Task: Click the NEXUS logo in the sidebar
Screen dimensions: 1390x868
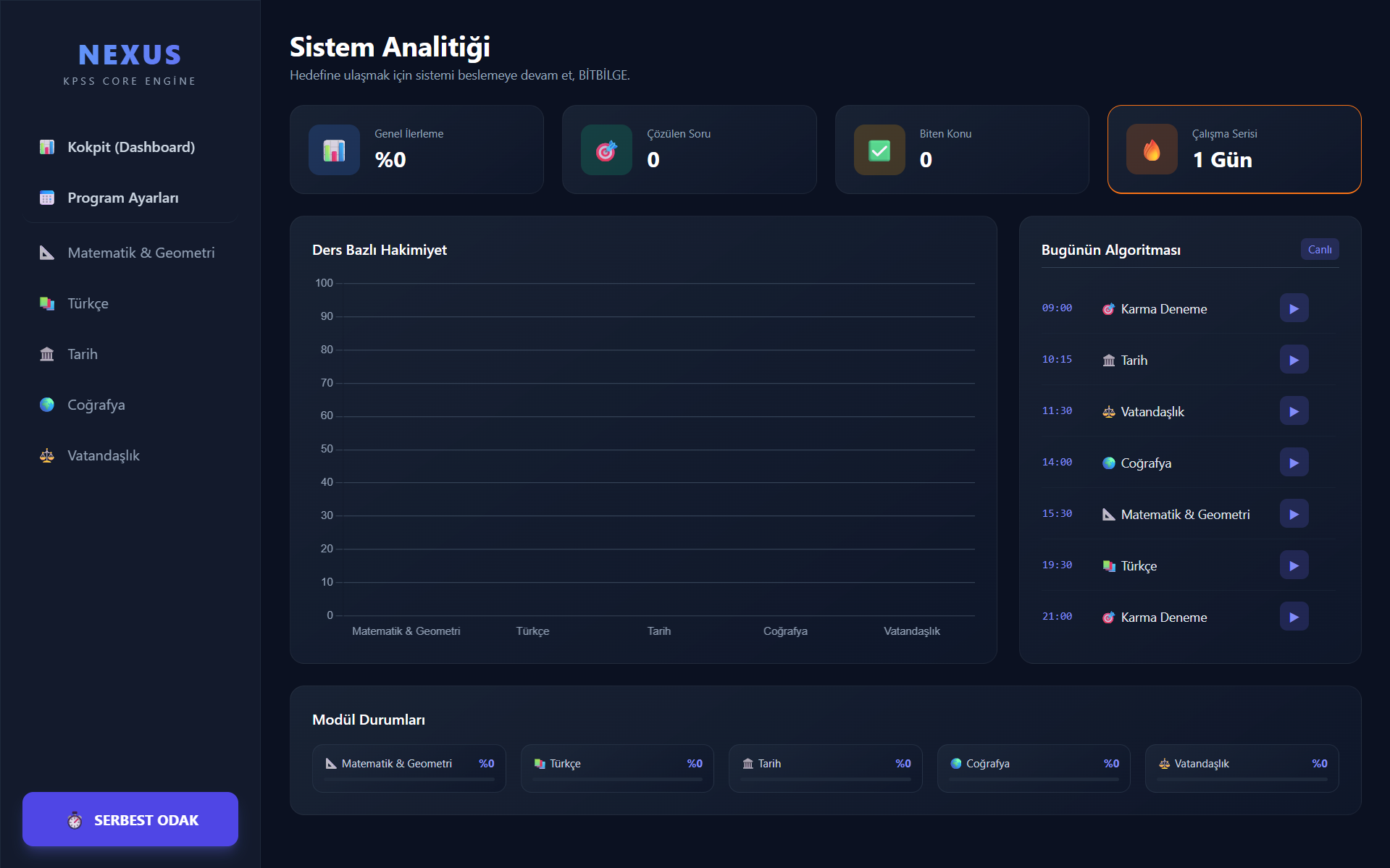Action: point(130,55)
